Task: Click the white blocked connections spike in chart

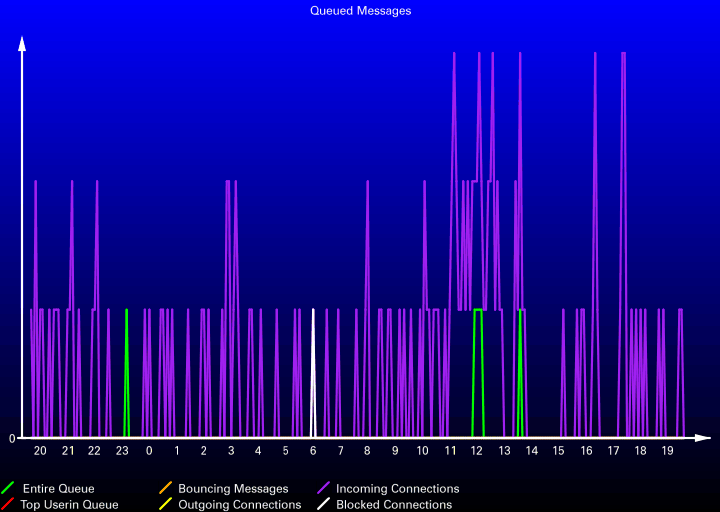Action: 313,370
